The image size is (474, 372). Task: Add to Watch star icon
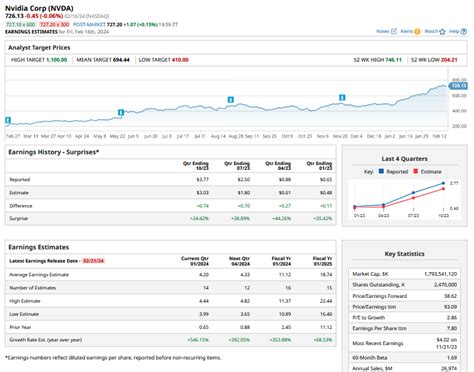(x=442, y=32)
